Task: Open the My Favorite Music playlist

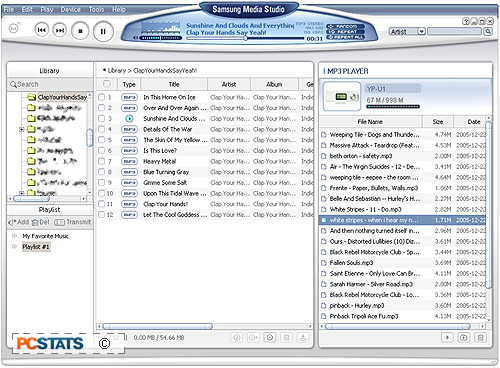Action: [45, 236]
